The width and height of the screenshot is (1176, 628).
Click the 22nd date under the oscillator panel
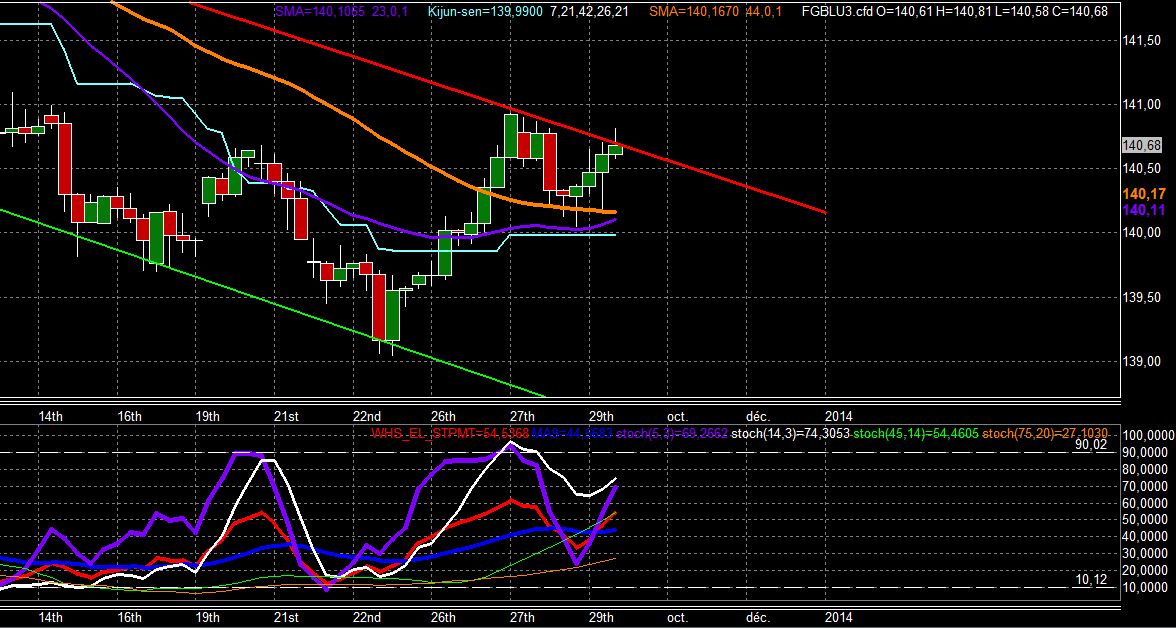366,617
